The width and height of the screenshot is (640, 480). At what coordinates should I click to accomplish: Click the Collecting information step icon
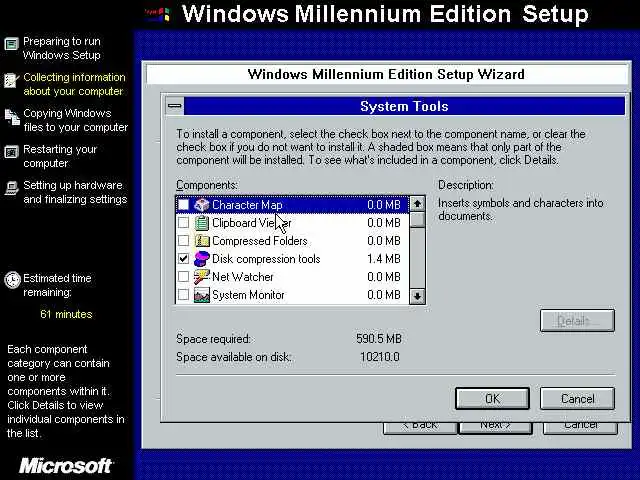pyautogui.click(x=11, y=80)
